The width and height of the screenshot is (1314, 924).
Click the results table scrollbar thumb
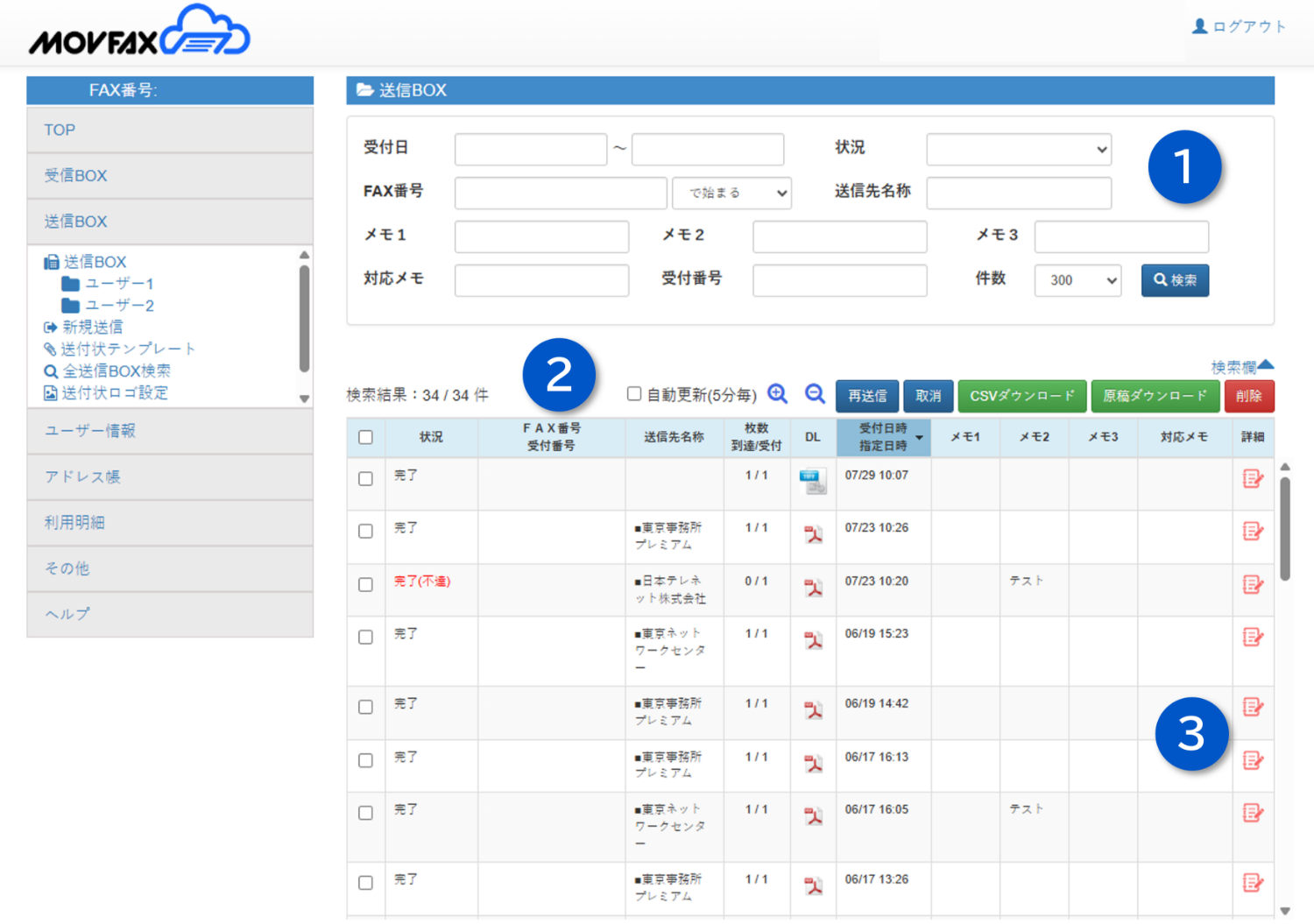(x=1285, y=528)
